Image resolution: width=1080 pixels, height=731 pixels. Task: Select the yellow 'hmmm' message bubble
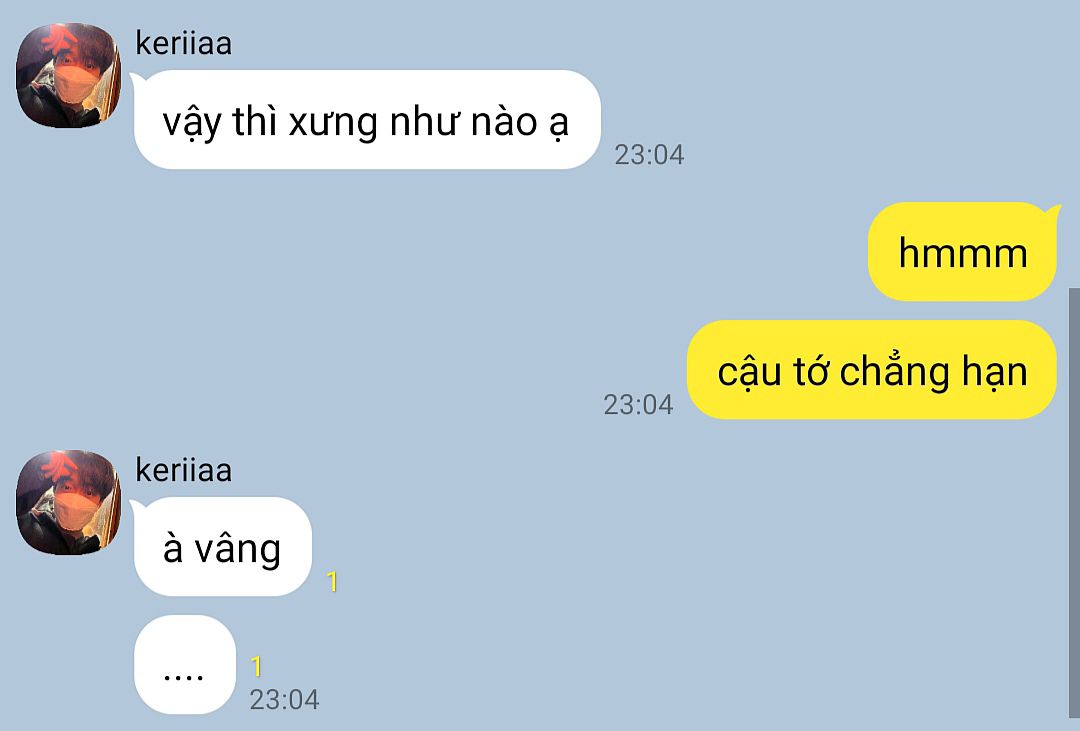tap(963, 252)
